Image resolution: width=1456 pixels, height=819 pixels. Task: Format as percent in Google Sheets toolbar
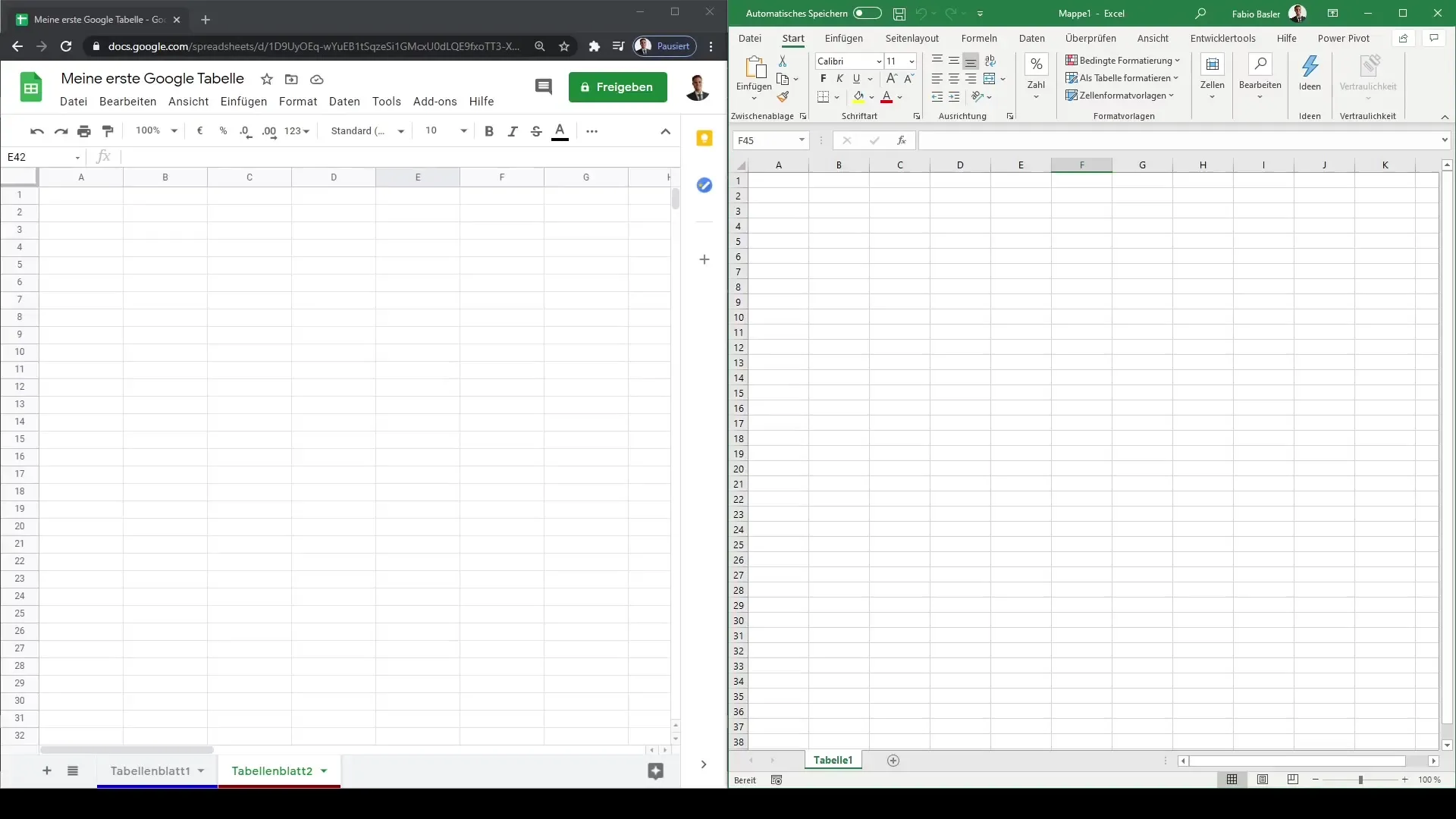223,131
